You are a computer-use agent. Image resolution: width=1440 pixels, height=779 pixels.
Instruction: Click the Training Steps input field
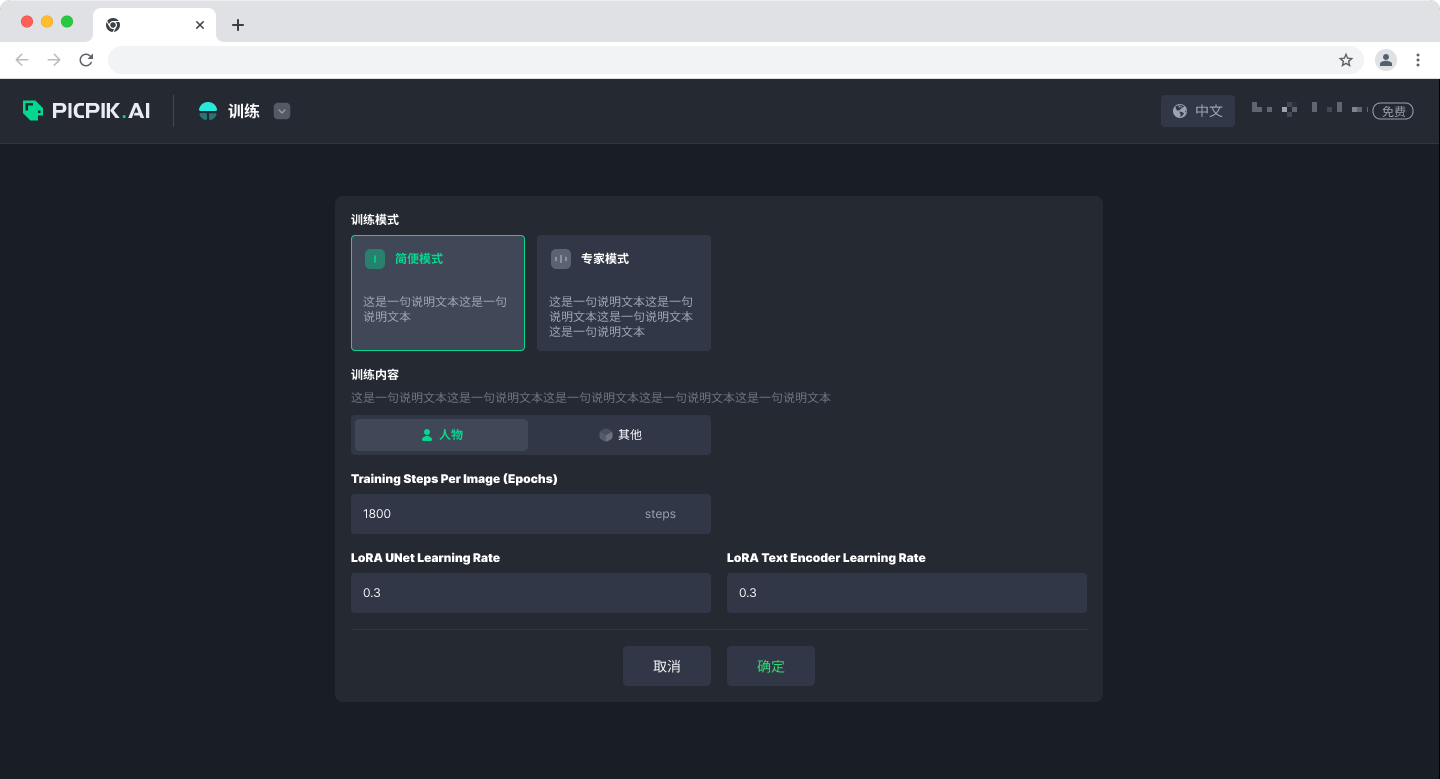[495, 514]
